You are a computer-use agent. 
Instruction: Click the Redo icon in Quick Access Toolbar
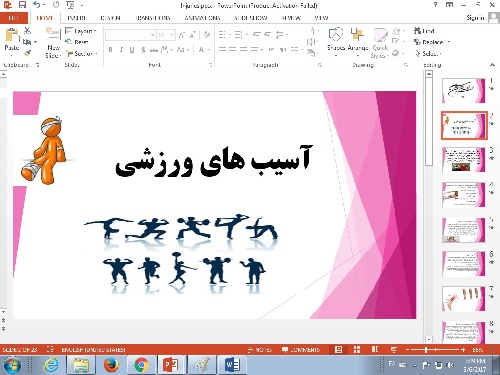(x=56, y=5)
